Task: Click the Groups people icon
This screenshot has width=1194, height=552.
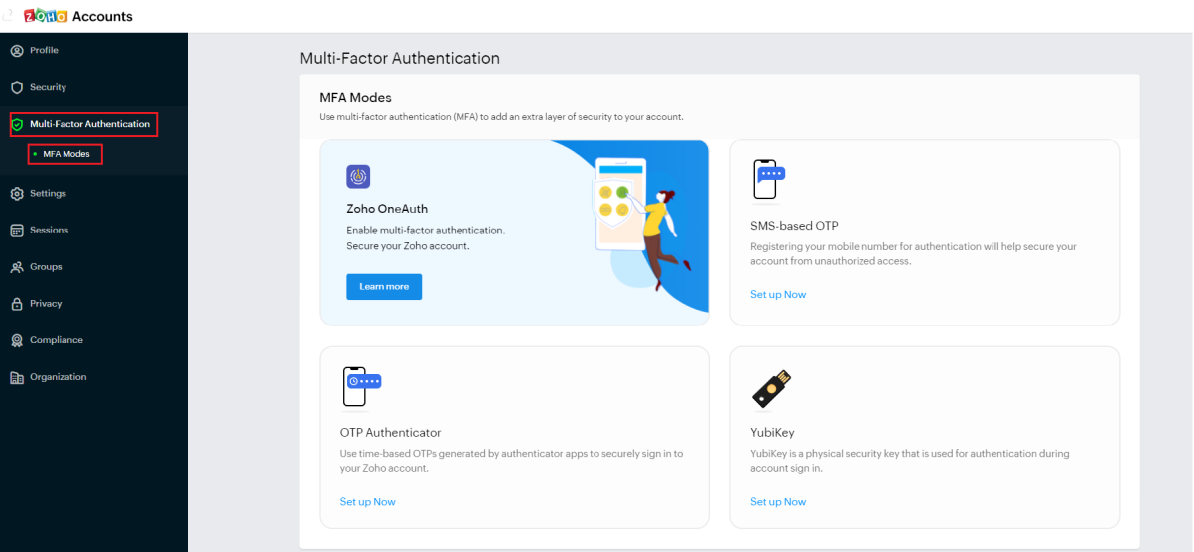Action: (17, 267)
